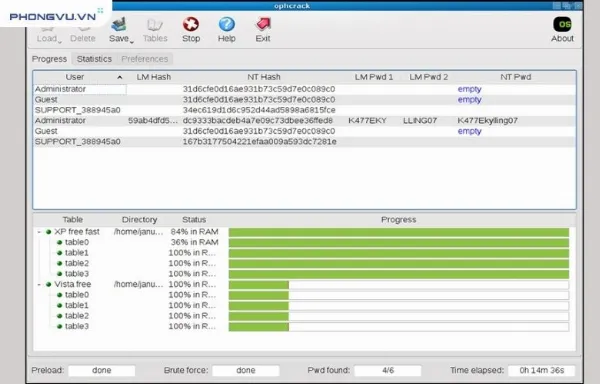Open the Help toolbar icon
Viewport: 600px width, 384px height.
227,24
